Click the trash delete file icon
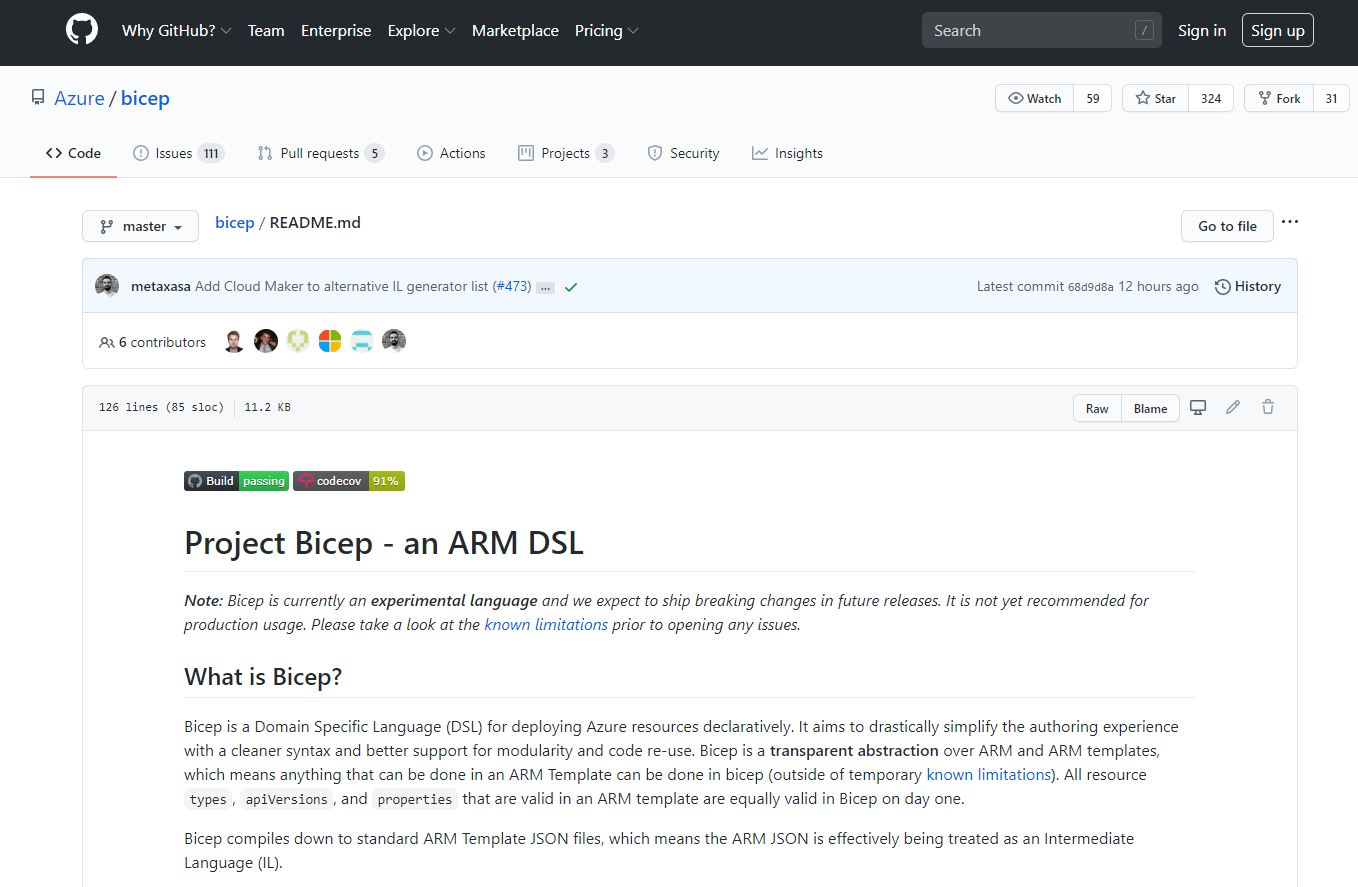 click(1268, 407)
